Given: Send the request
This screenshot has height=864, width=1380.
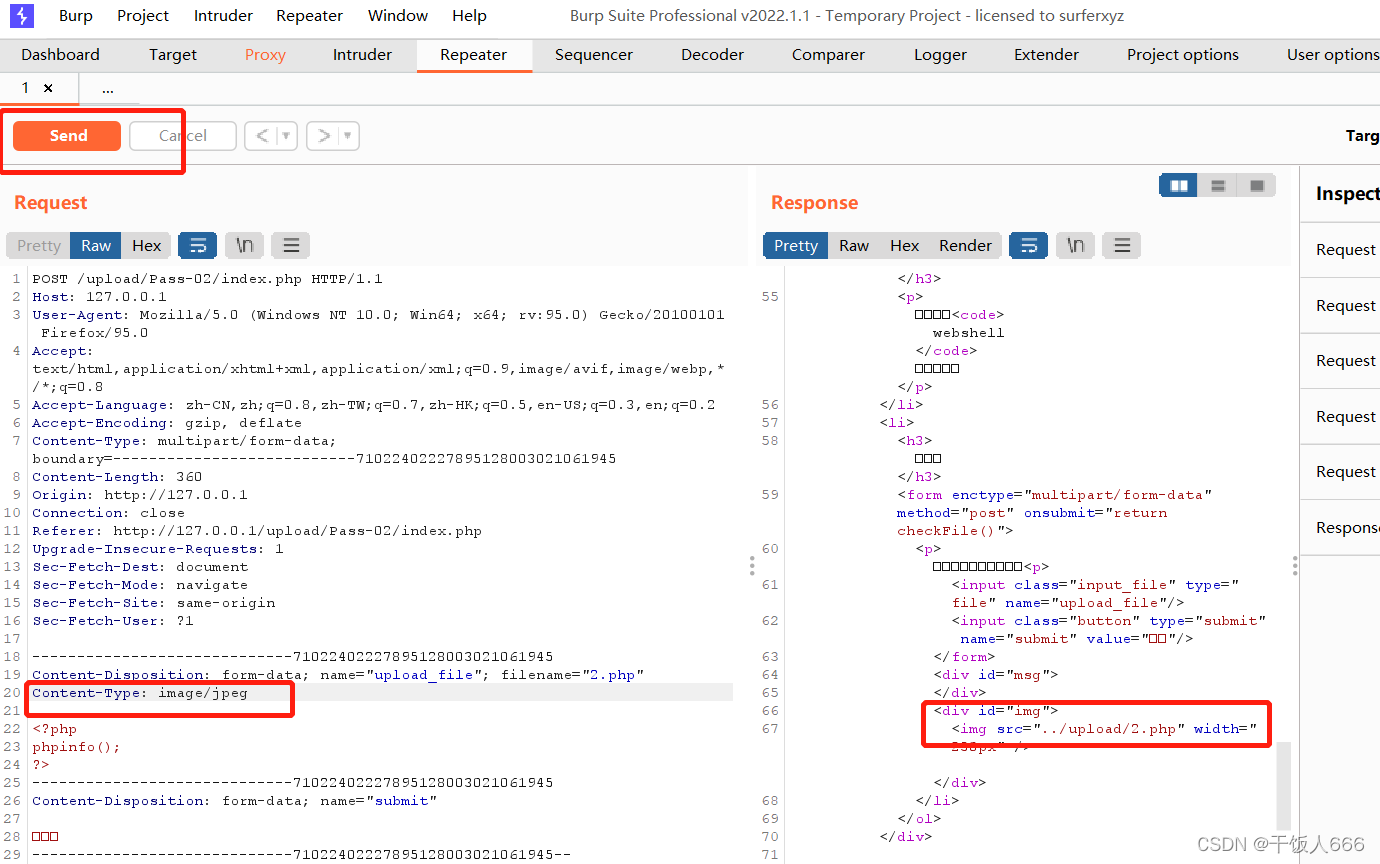Looking at the screenshot, I should 68,136.
